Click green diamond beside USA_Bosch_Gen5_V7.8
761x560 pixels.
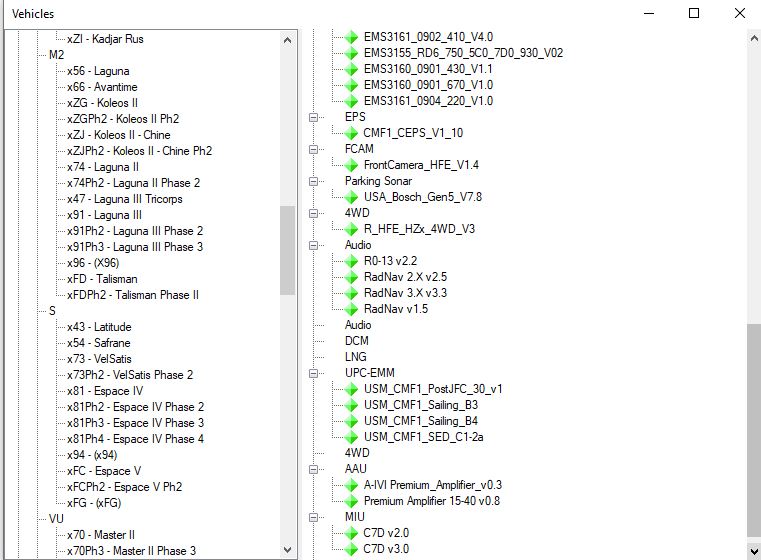pyautogui.click(x=351, y=197)
